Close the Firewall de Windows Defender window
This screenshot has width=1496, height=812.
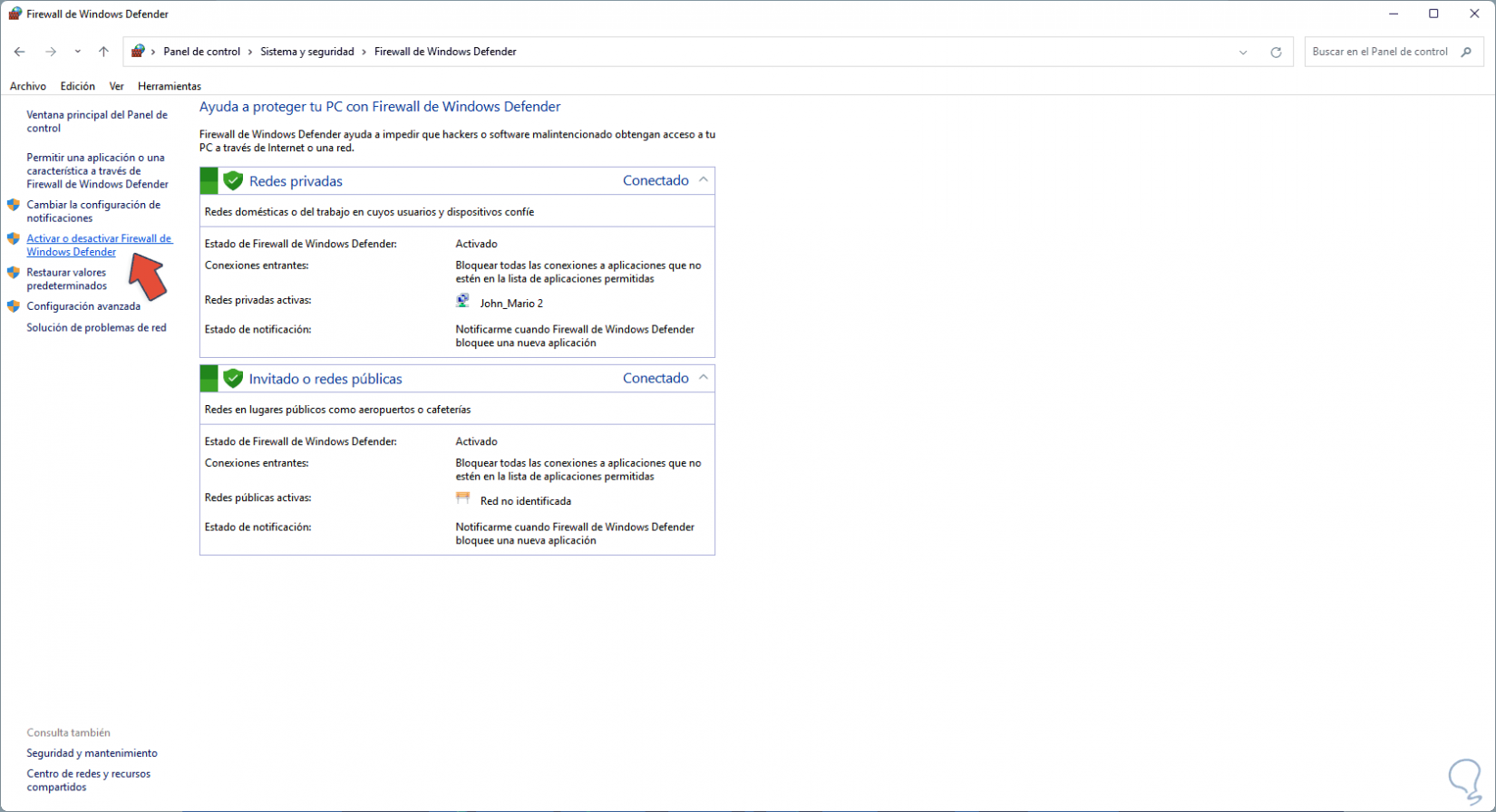1474,14
